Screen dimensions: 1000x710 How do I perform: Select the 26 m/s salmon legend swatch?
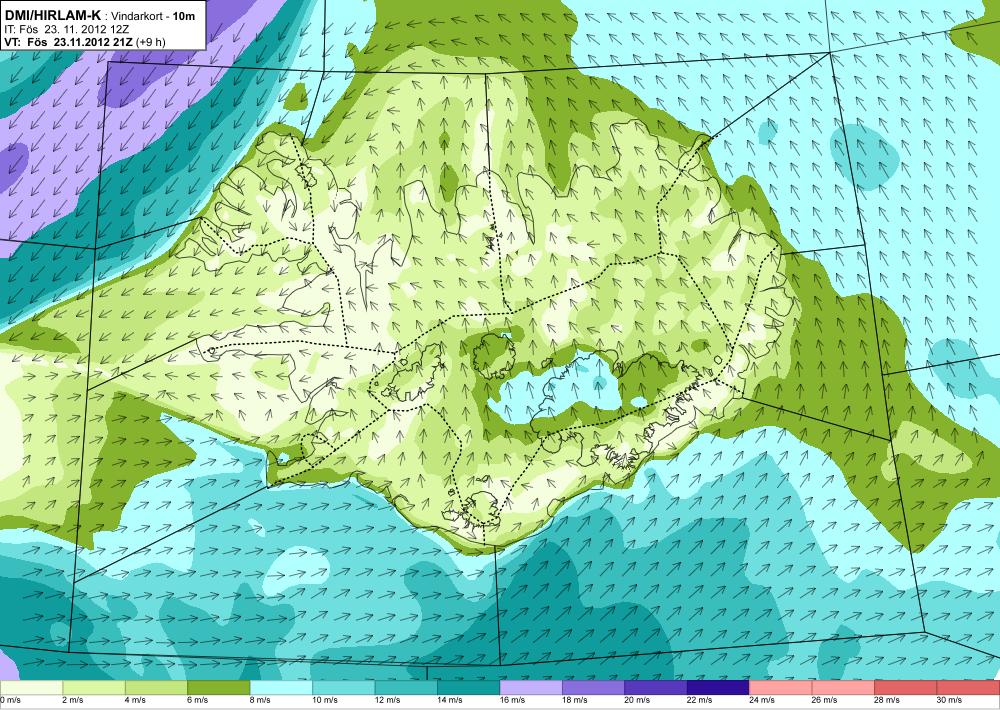[844, 688]
